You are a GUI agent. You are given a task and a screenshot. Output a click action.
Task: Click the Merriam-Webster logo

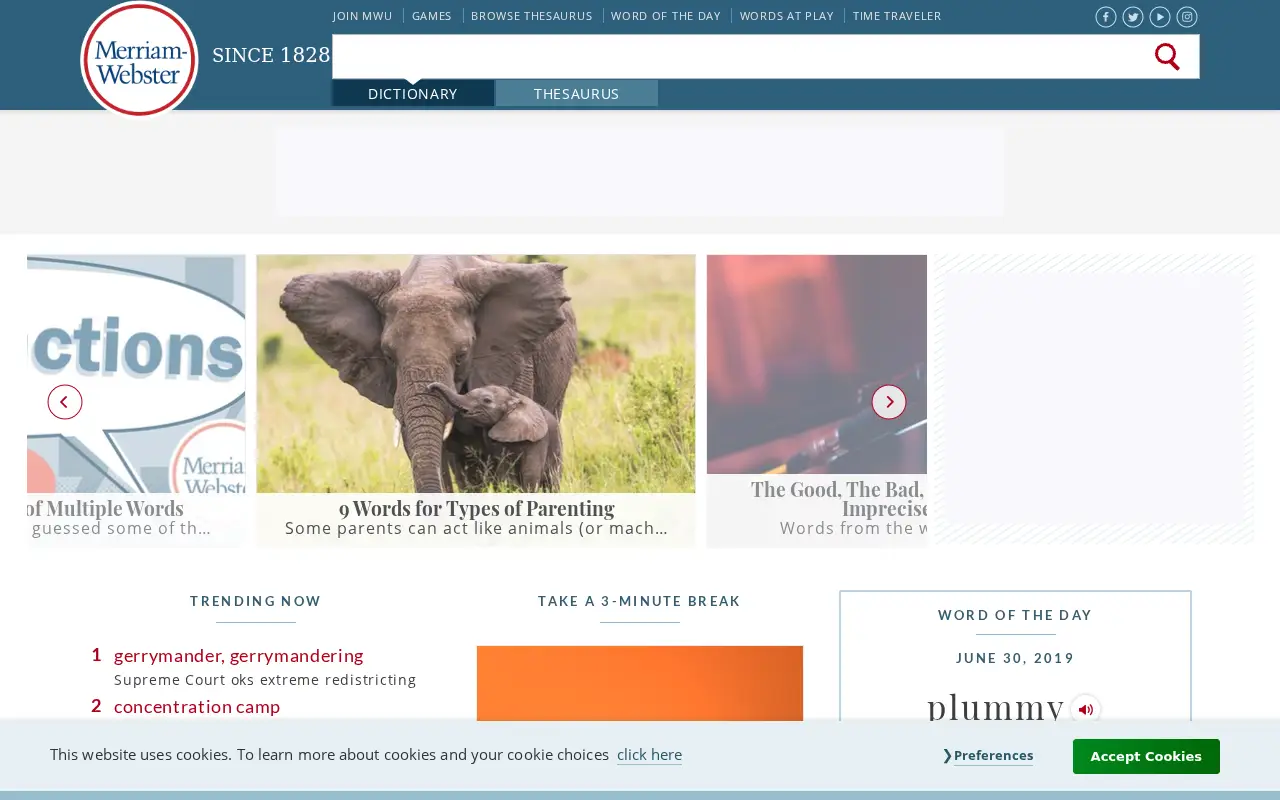(139, 59)
